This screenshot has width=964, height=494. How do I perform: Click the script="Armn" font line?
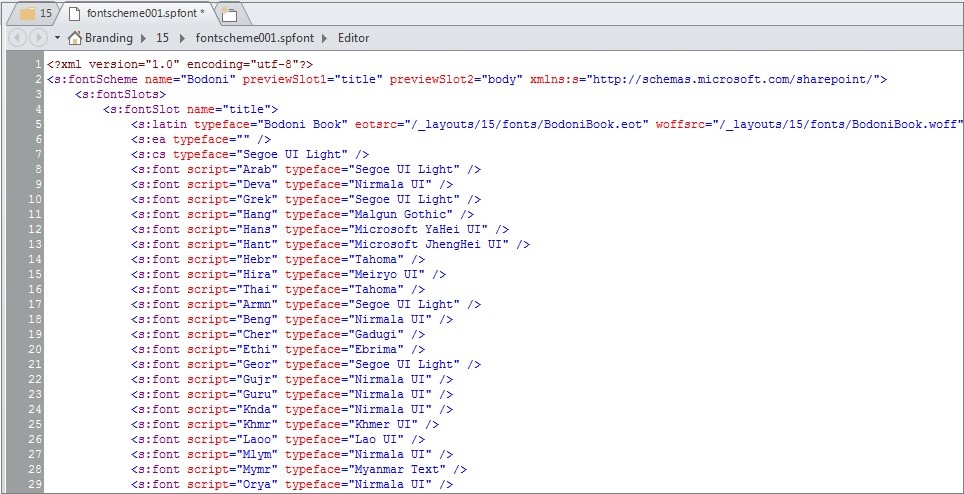[x=306, y=304]
